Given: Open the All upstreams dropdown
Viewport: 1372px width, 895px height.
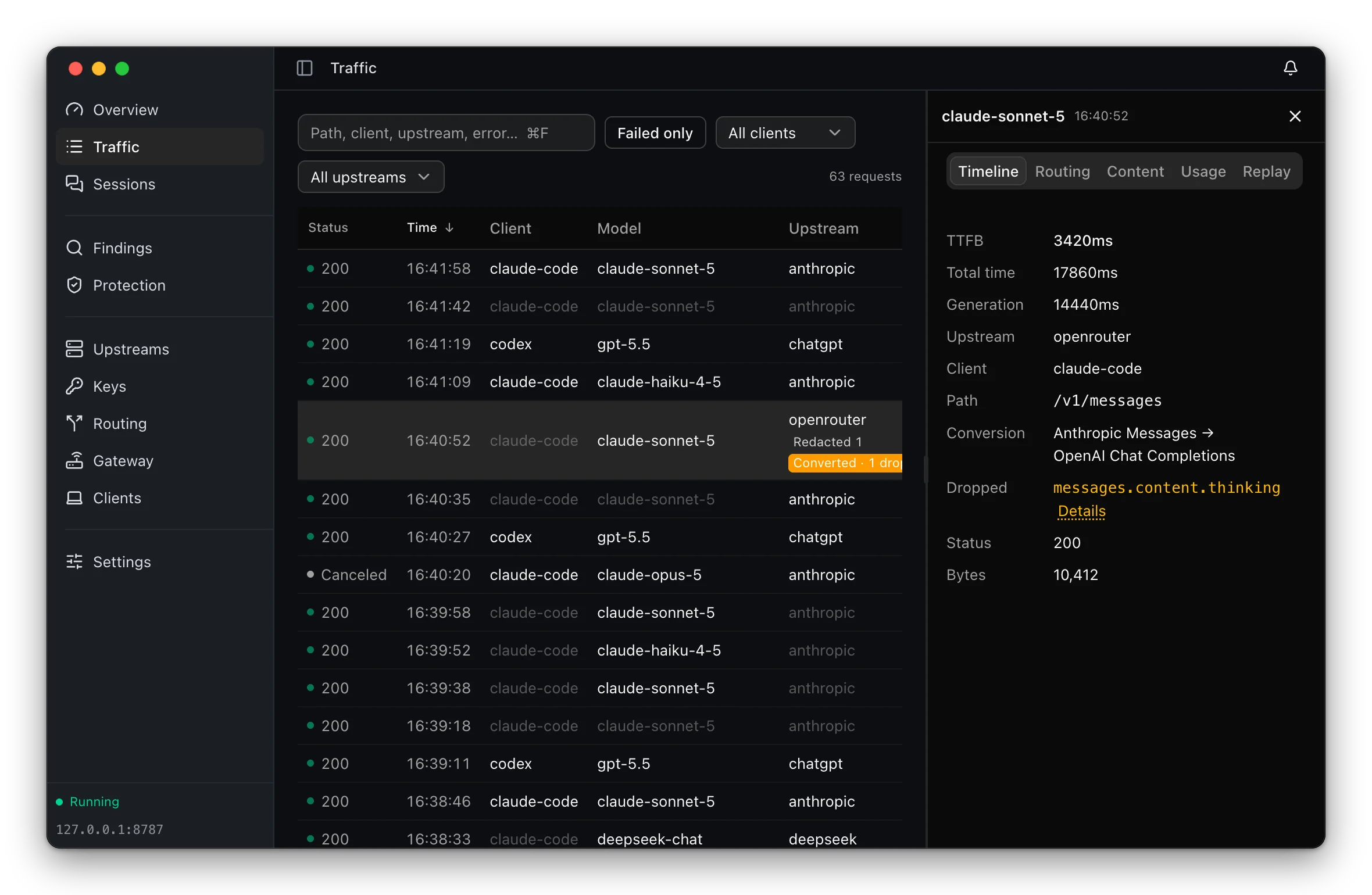Looking at the screenshot, I should (x=371, y=177).
